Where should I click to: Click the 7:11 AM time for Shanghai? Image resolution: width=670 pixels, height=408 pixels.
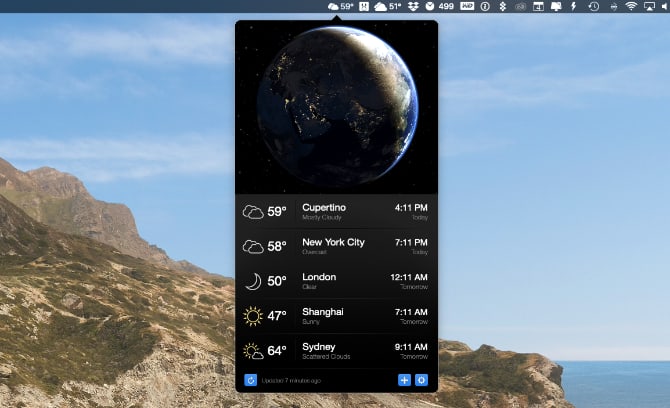411,312
